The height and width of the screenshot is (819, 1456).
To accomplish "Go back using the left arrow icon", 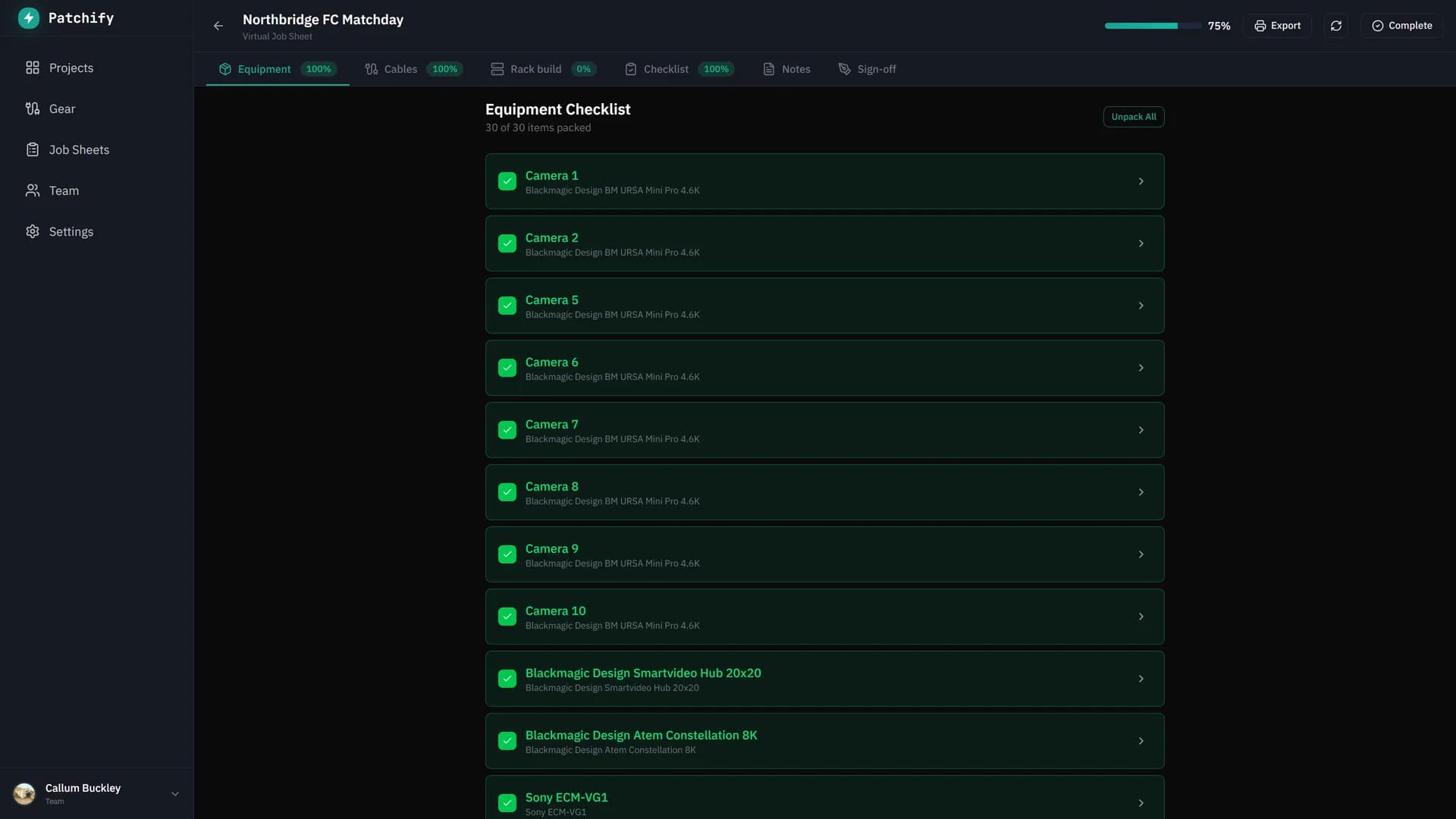I will tap(218, 26).
